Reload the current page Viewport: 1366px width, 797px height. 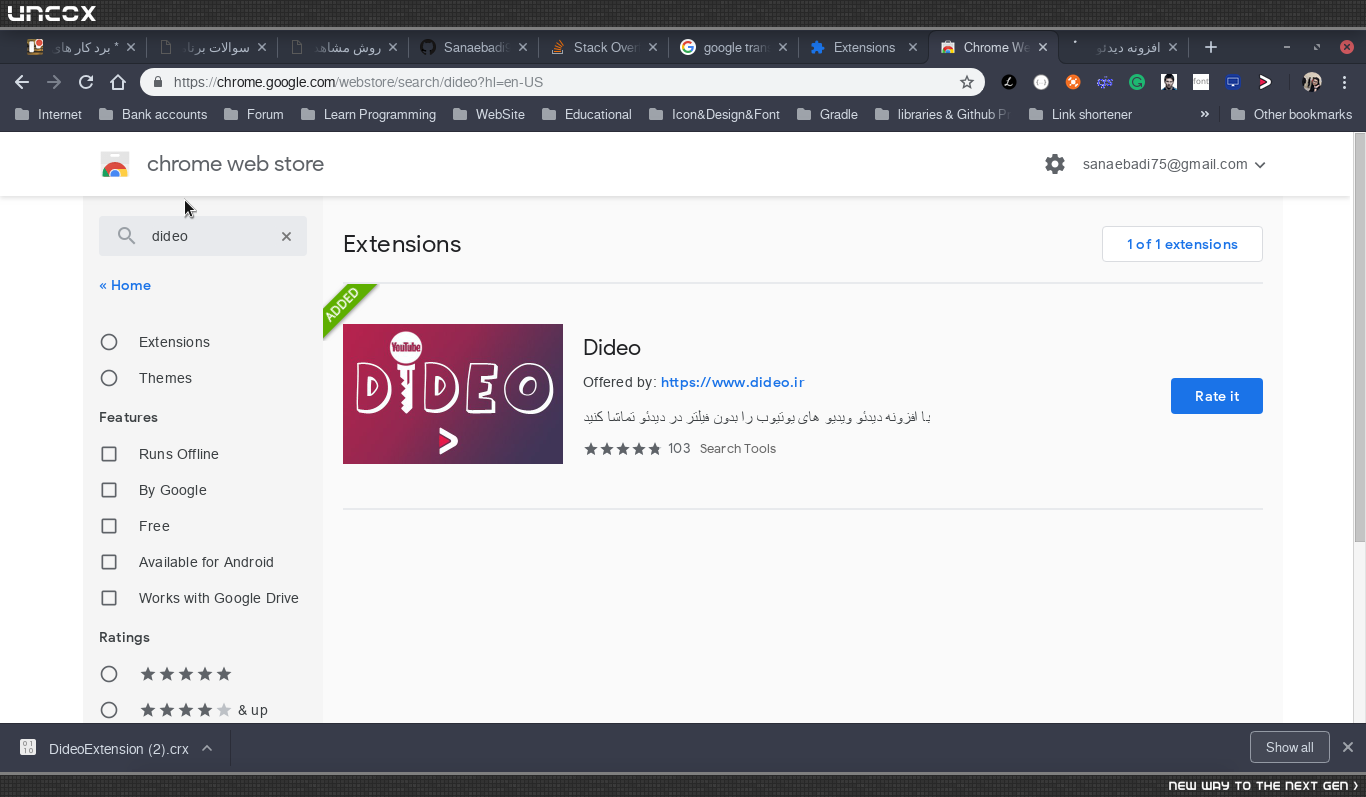[86, 82]
